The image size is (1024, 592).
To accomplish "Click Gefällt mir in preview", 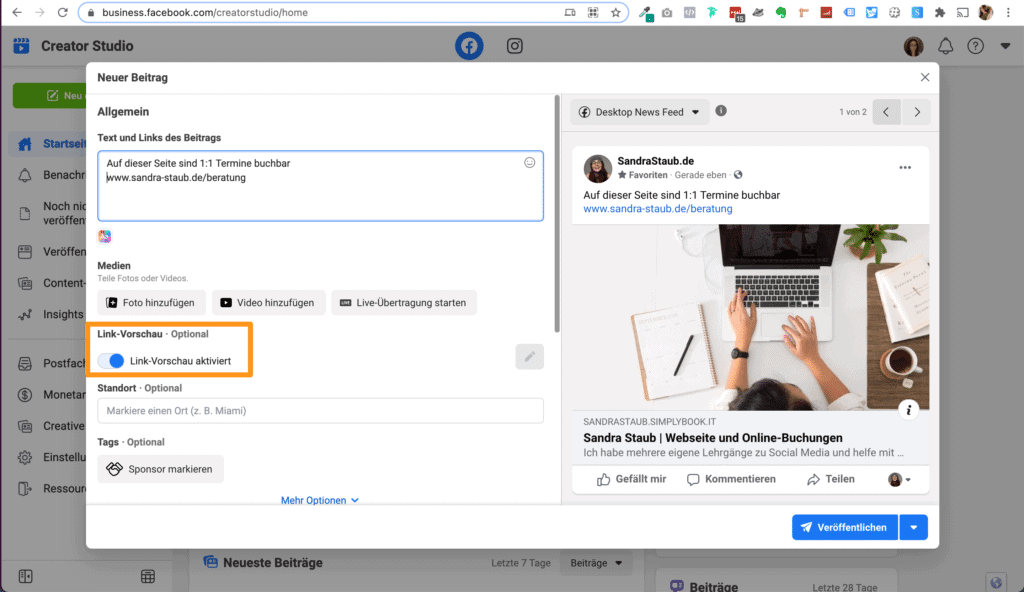I will (631, 479).
